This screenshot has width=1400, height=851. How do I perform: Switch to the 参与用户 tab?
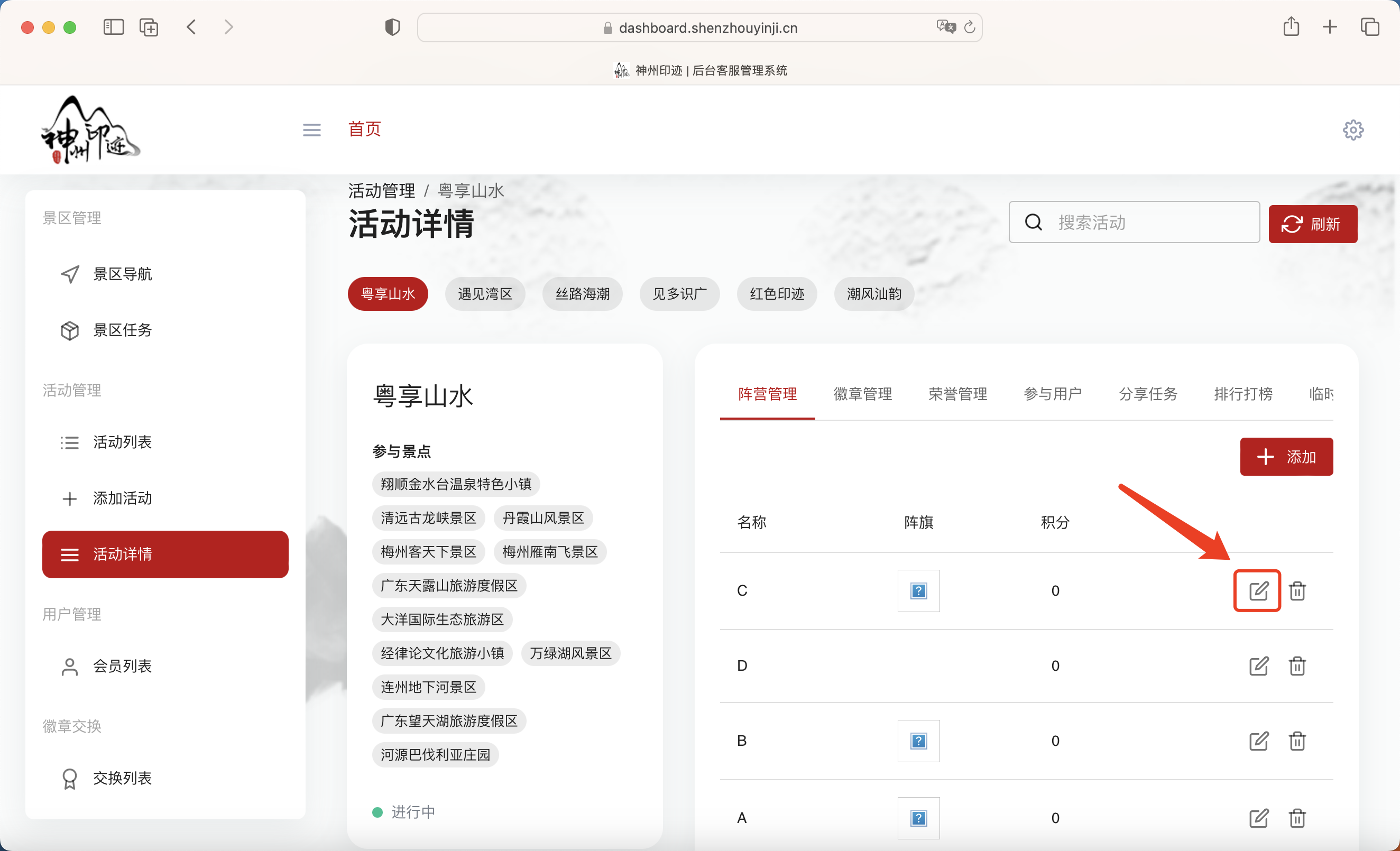coord(1052,394)
